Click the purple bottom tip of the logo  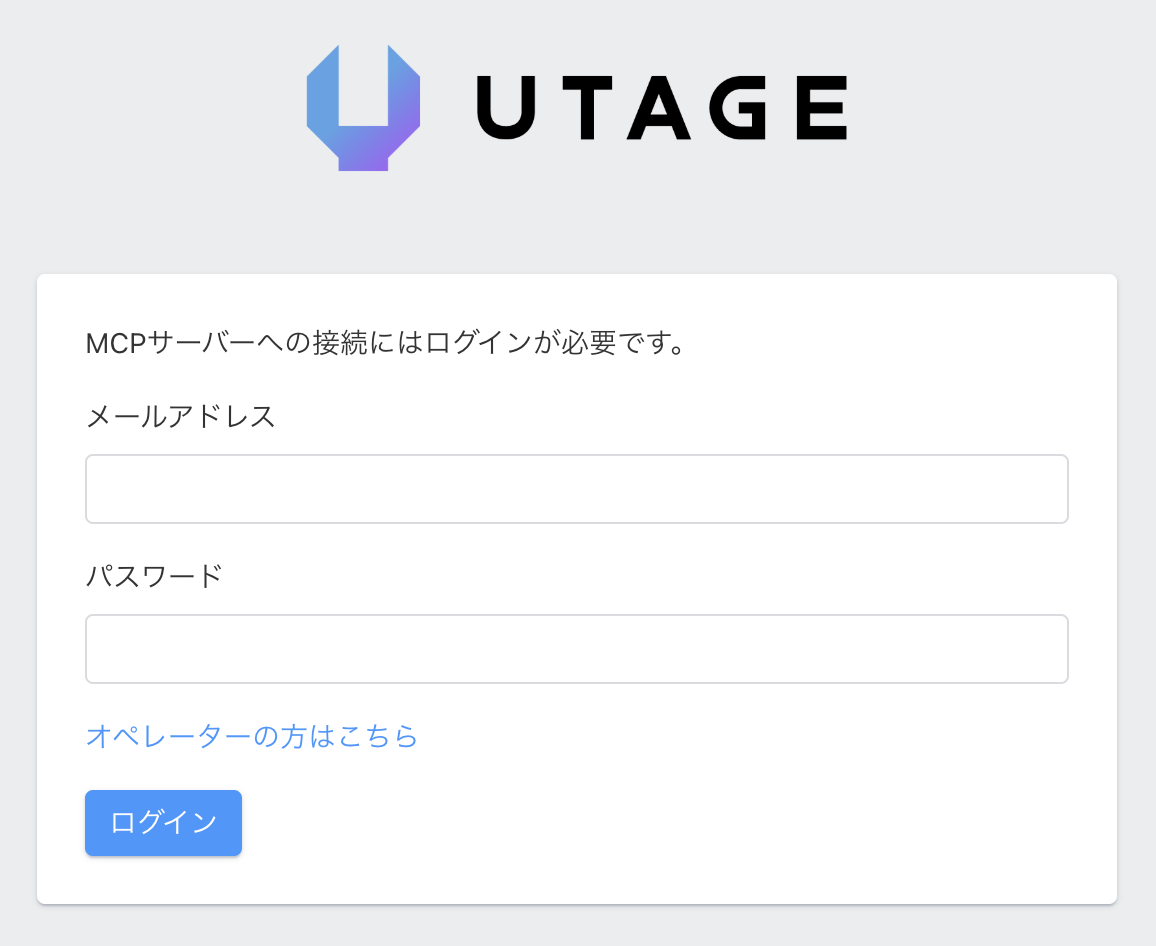(x=364, y=161)
